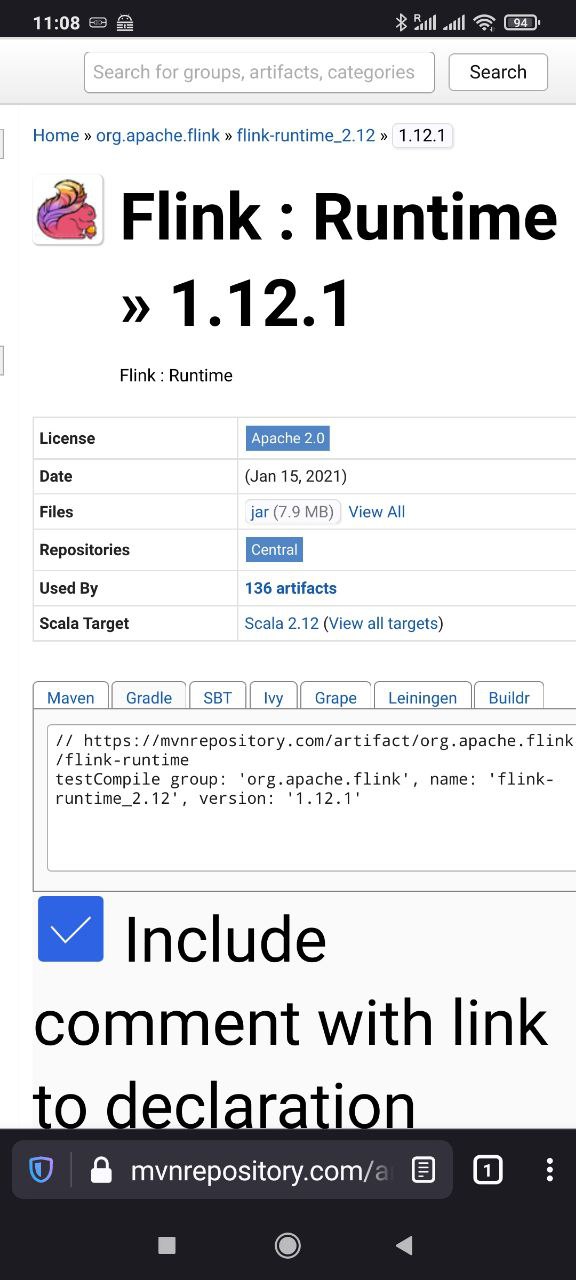The height and width of the screenshot is (1280, 576).
Task: Download the jar (7.9 MB) file
Action: [x=293, y=512]
